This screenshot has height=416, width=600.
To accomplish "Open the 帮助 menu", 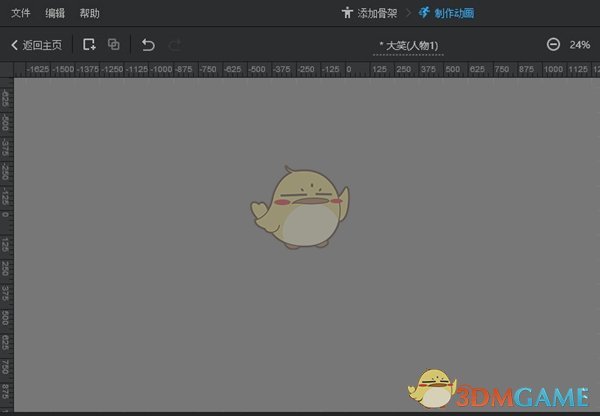I will tap(90, 13).
